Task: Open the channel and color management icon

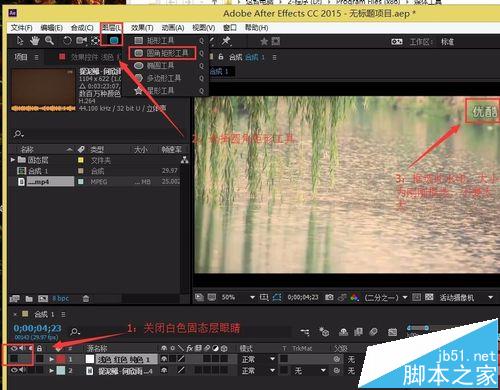Action: (355, 297)
